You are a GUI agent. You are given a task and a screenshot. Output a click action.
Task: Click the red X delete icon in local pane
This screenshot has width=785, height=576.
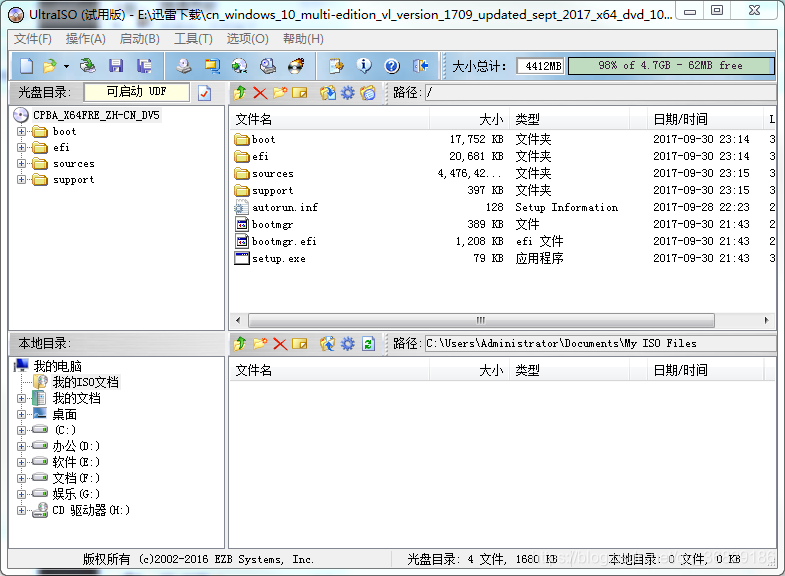point(280,344)
